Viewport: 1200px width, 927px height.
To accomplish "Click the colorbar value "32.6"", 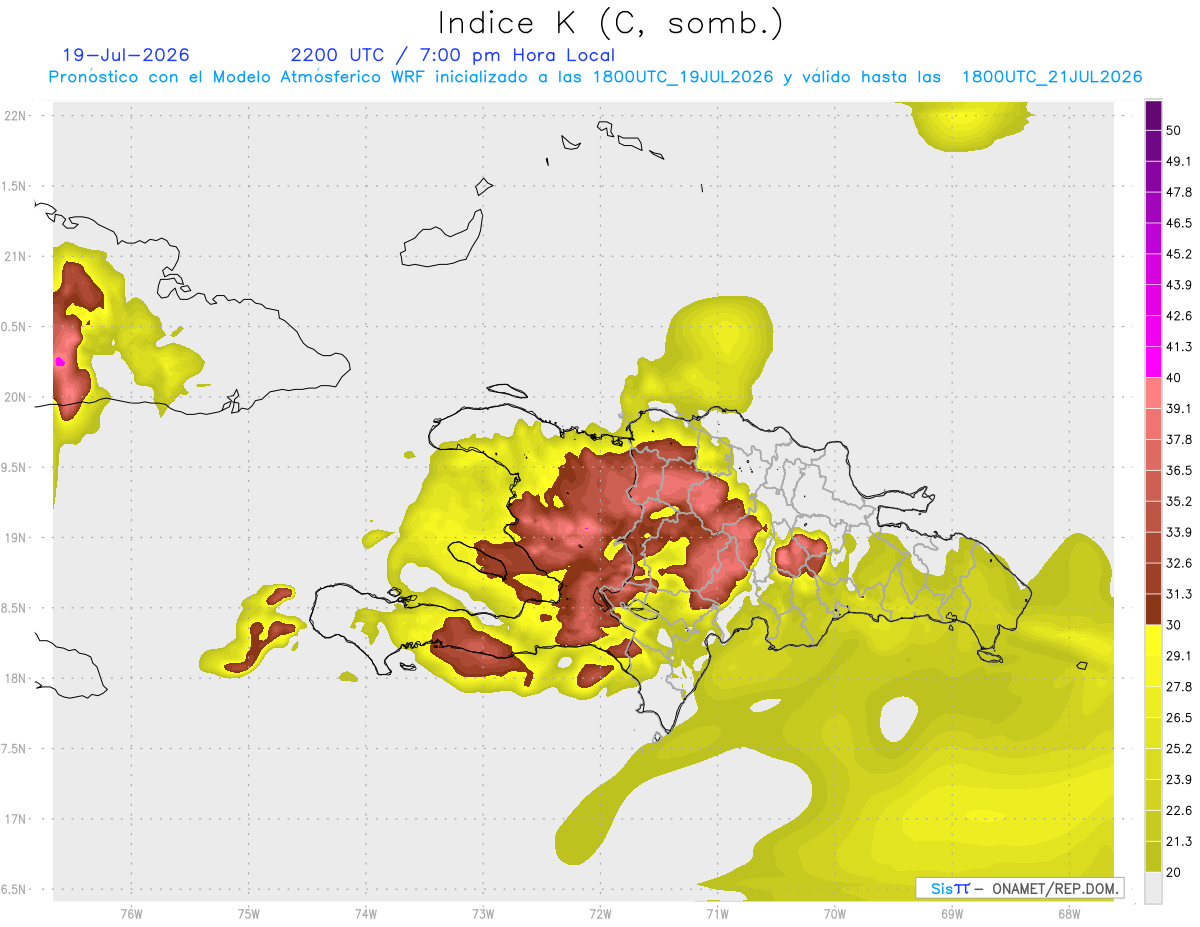I will coord(1179,563).
